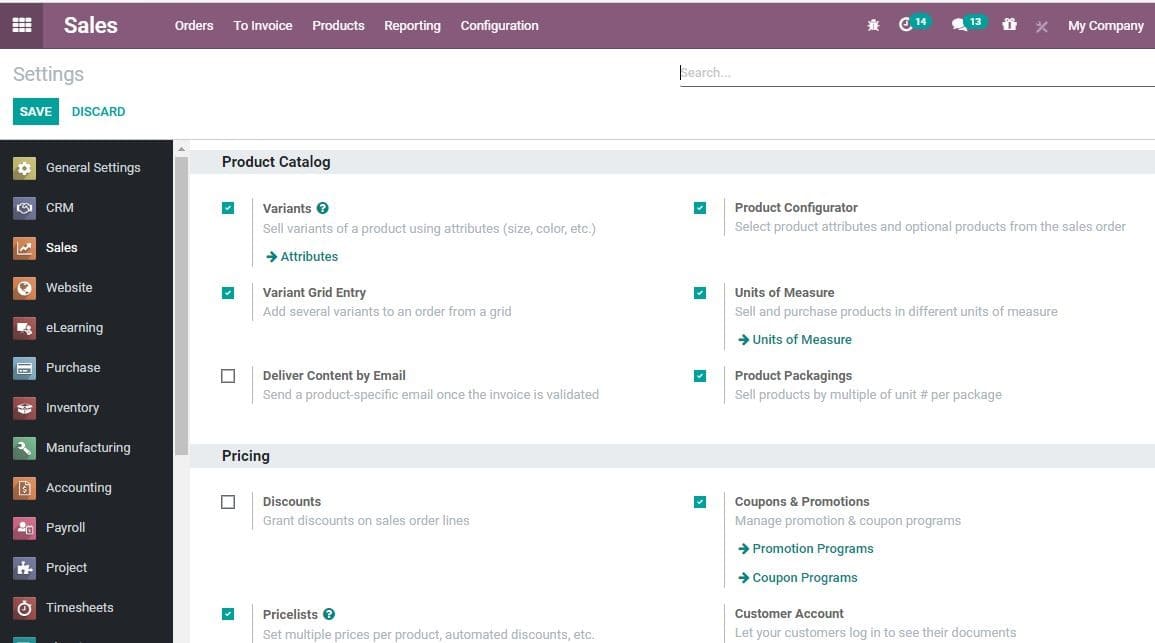Click the gift announcement icon
This screenshot has height=643, width=1155.
click(1009, 24)
